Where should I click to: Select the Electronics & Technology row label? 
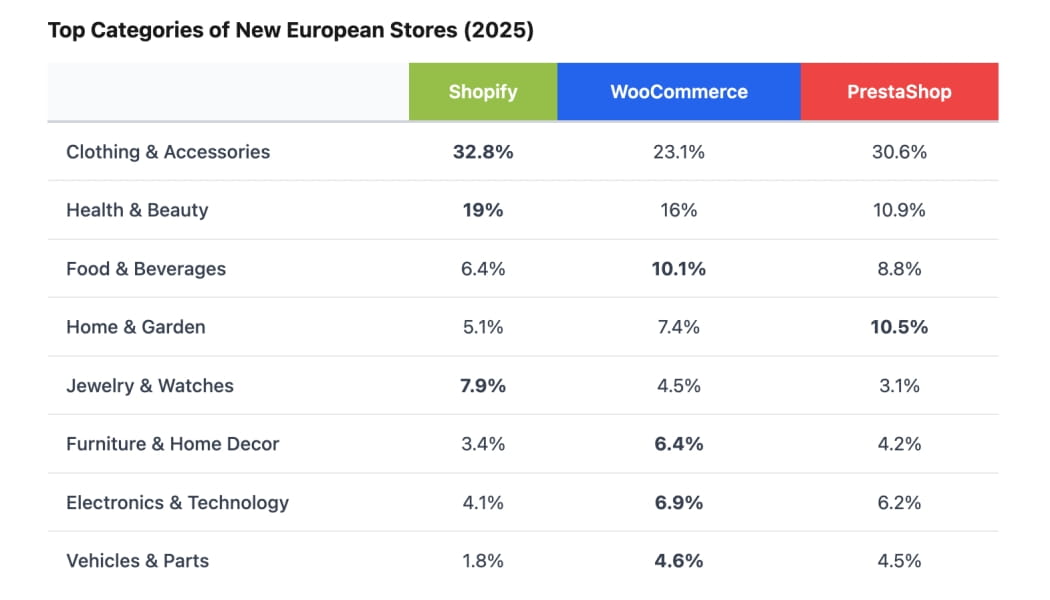pos(177,503)
